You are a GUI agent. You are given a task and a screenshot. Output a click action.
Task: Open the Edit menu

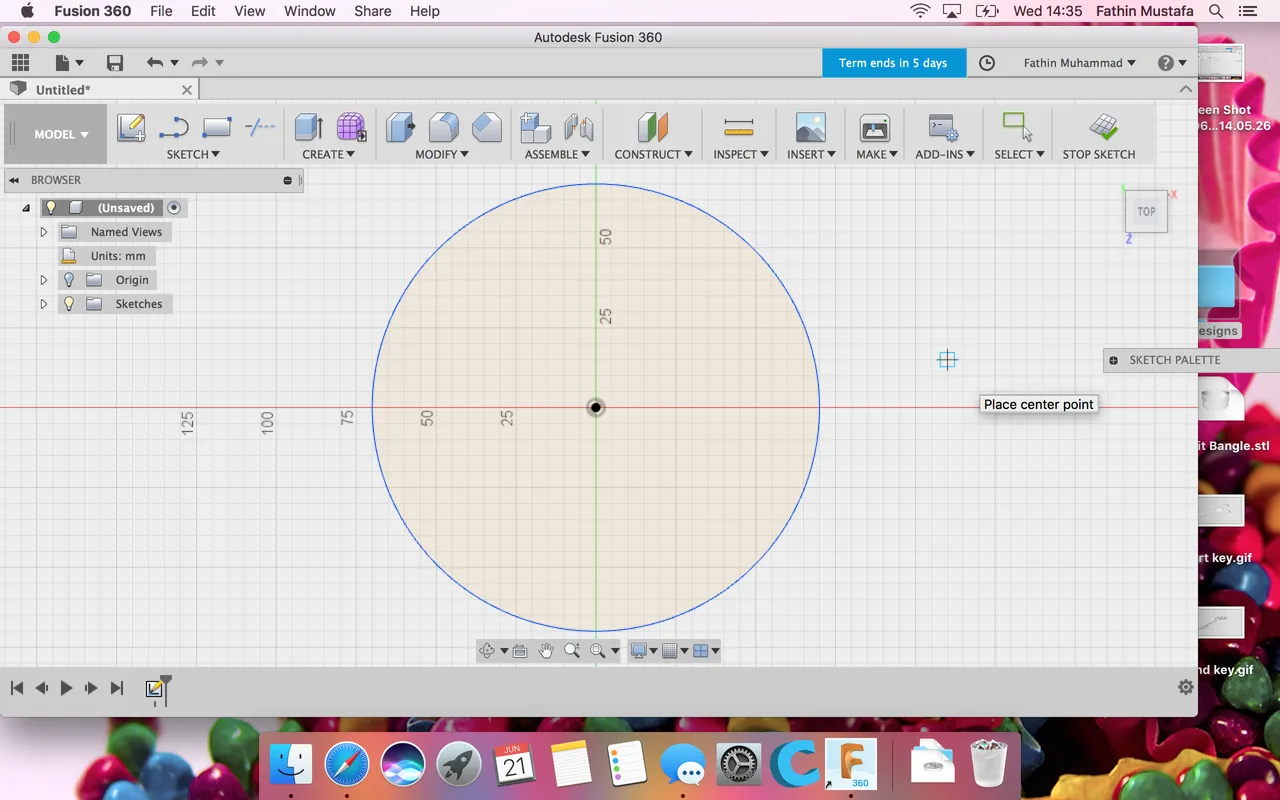point(203,11)
